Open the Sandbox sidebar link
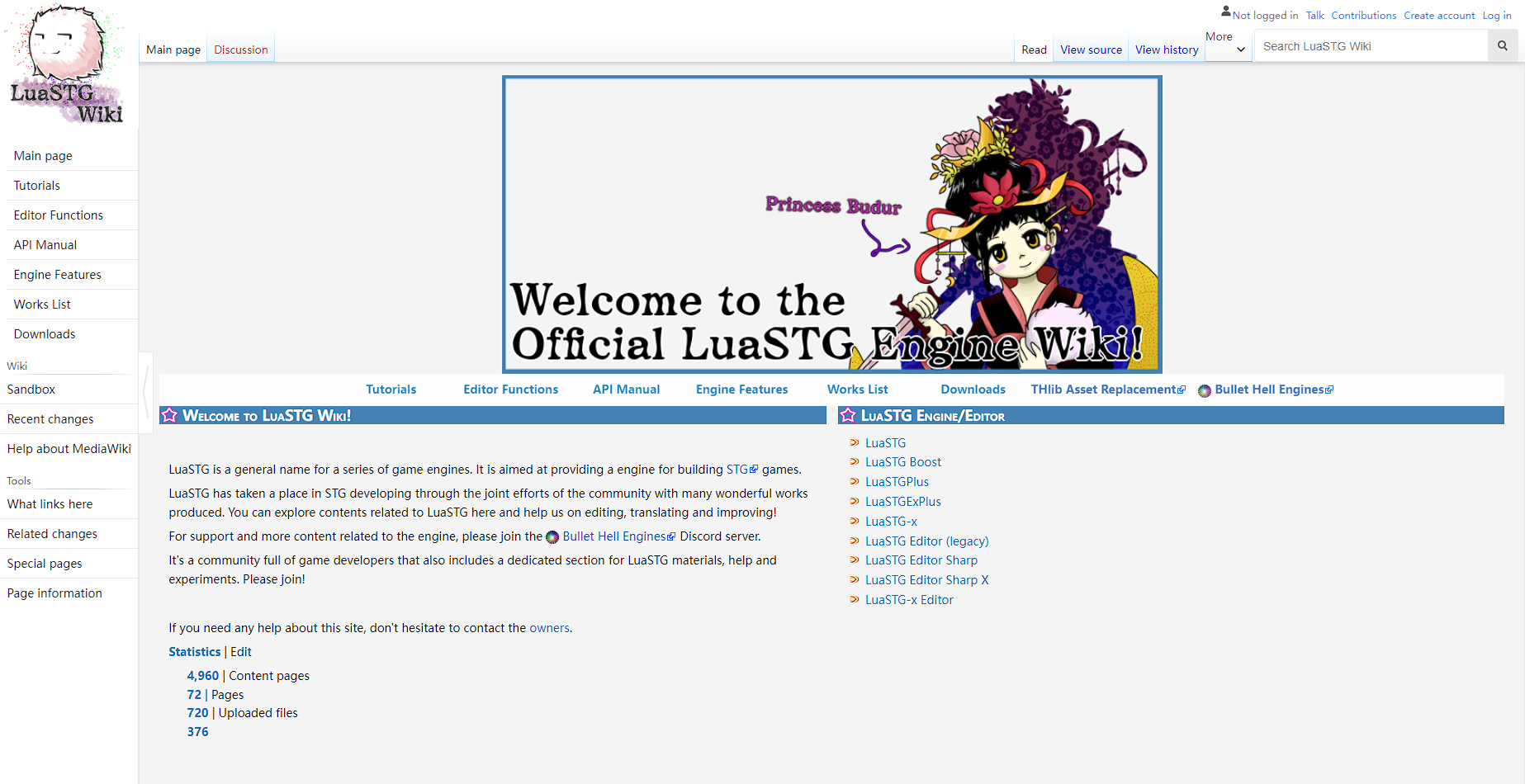Viewport: 1525px width, 784px height. 31,390
